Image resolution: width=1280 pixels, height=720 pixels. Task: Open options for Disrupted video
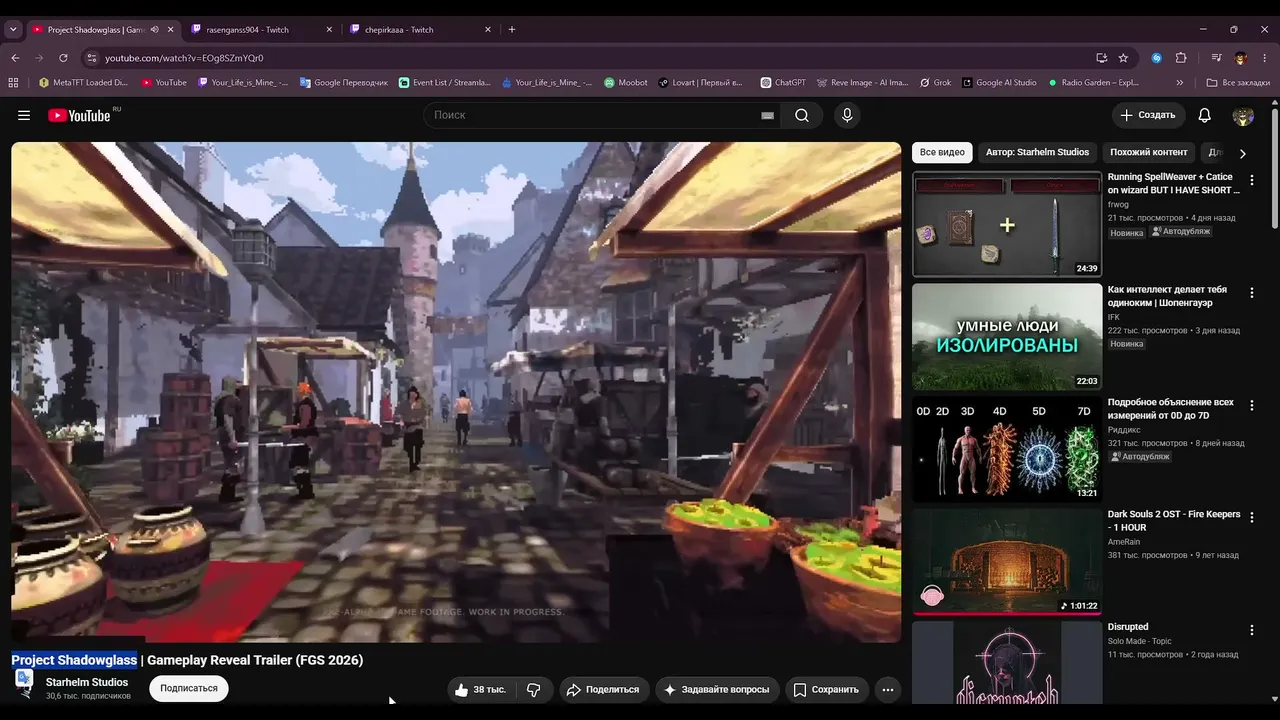pos(1251,630)
